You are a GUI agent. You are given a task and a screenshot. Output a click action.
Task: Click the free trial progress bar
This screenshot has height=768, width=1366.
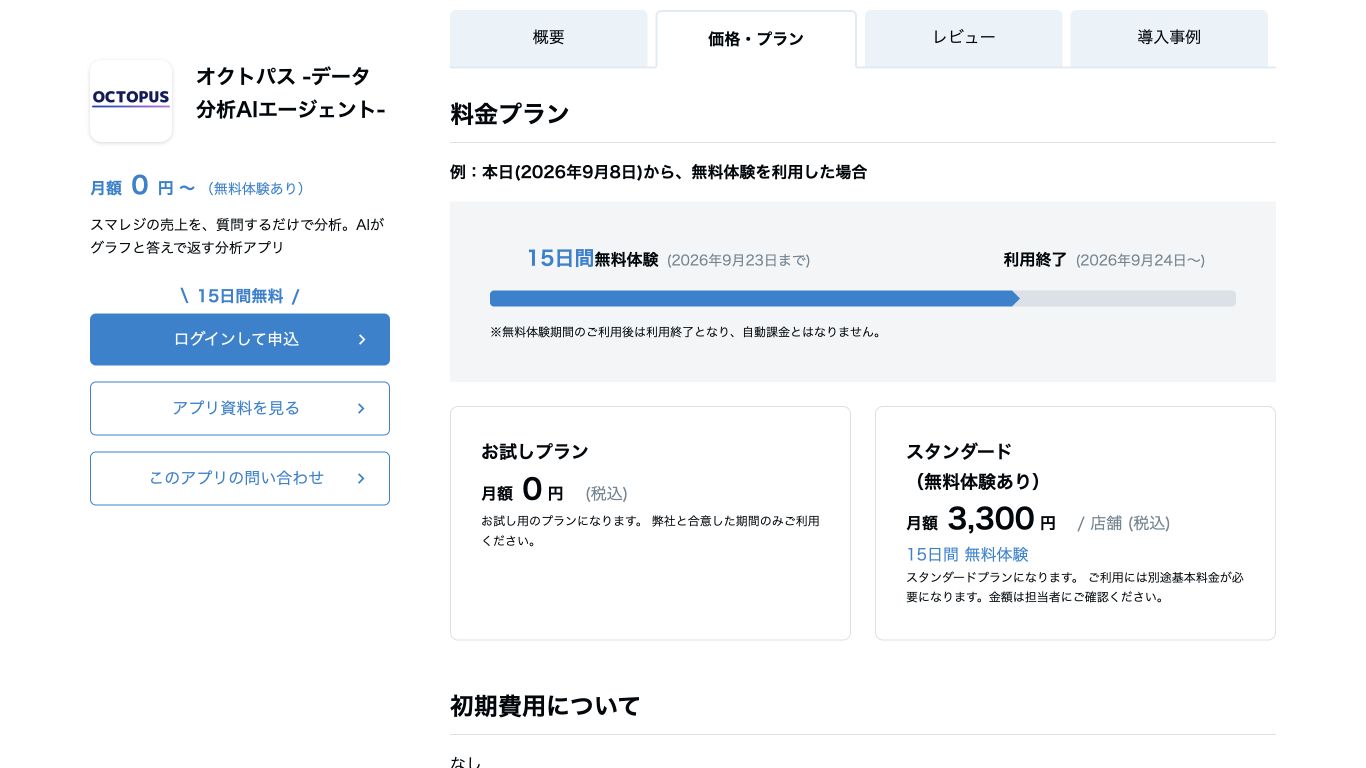point(863,298)
